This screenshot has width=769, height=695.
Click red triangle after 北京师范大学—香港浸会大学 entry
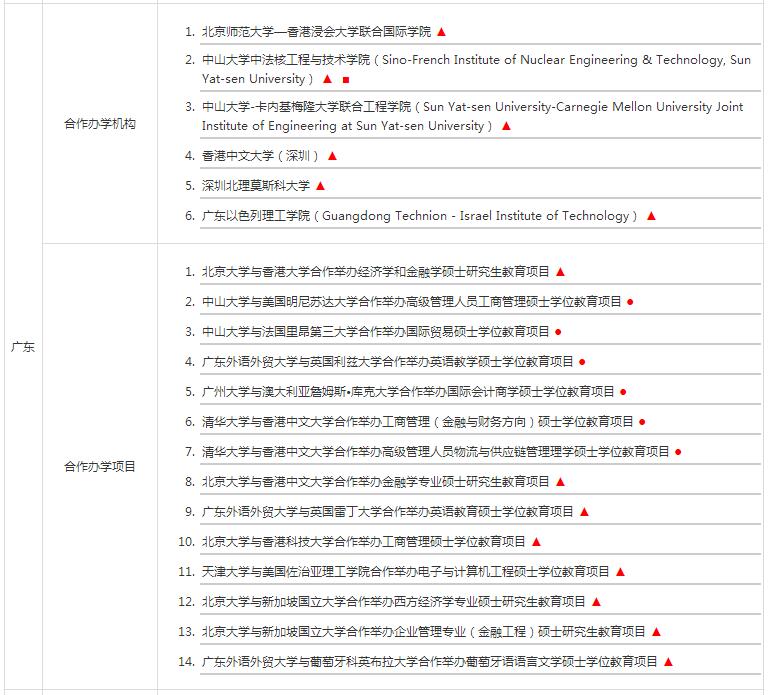tap(441, 32)
